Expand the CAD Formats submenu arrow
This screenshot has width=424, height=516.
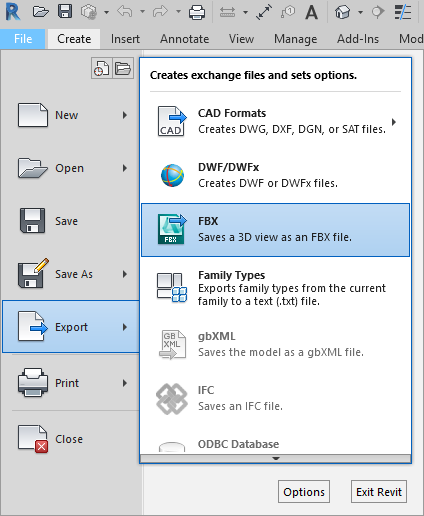394,122
